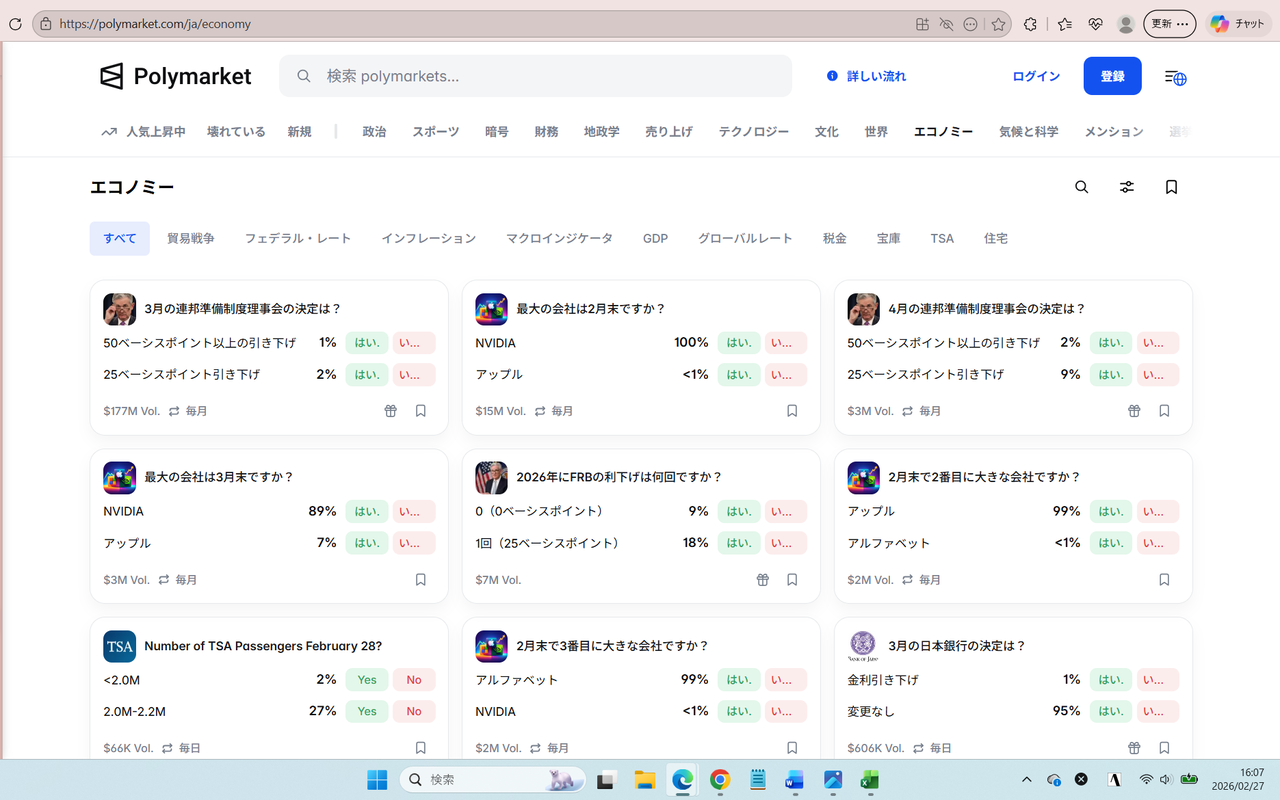The width and height of the screenshot is (1280, 800).
Task: Click the magnifier icon in the エコノミー header
Action: coord(1081,187)
